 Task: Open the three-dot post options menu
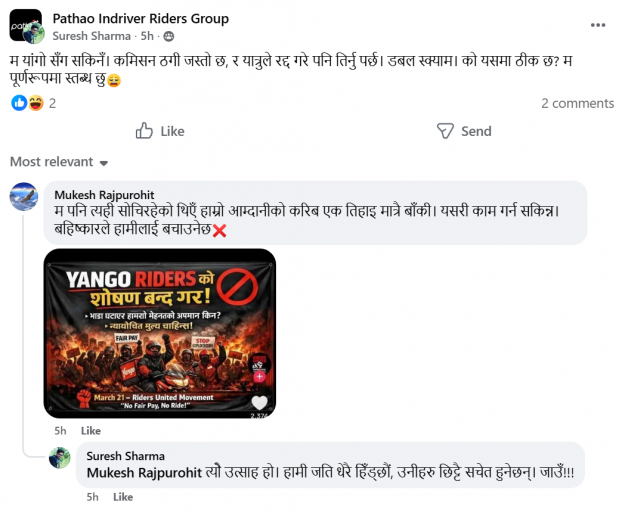[x=598, y=25]
